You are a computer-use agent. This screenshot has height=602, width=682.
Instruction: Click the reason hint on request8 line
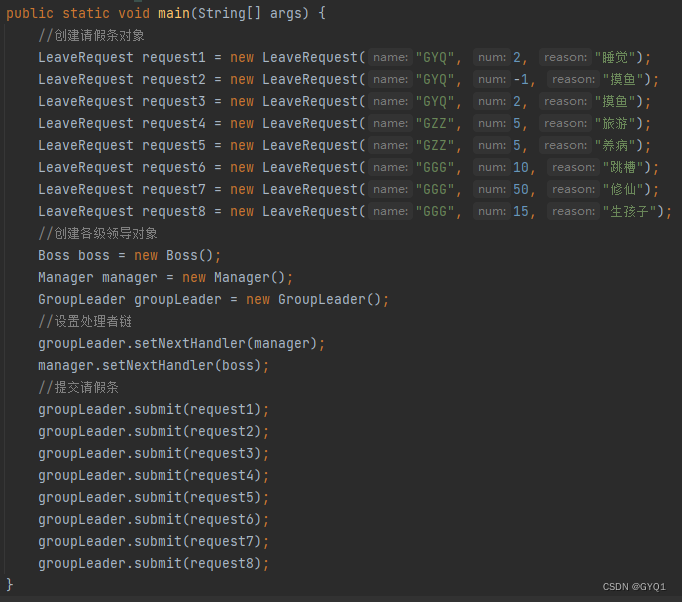[x=573, y=211]
